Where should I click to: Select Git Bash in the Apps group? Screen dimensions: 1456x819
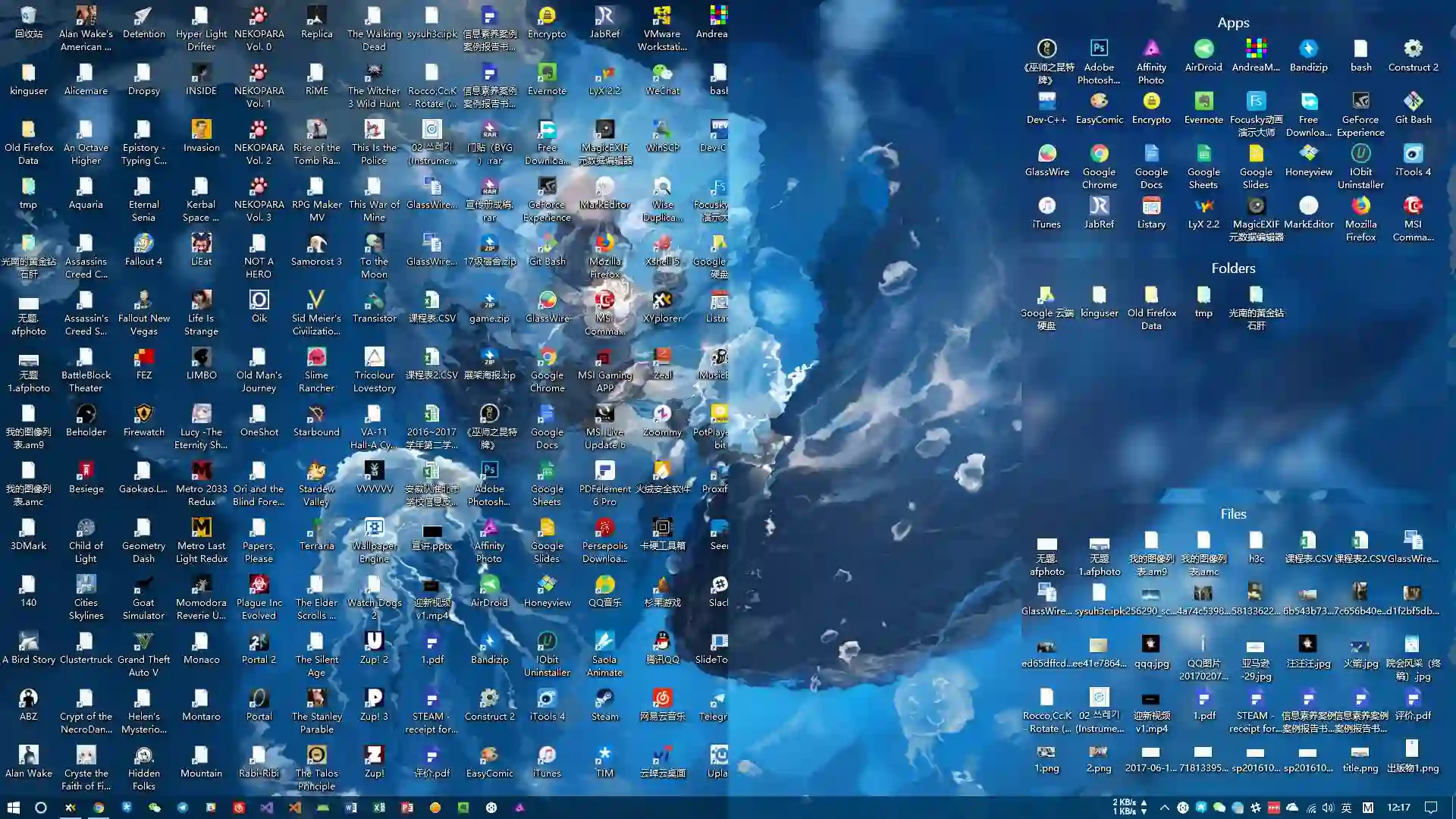coord(1413,102)
